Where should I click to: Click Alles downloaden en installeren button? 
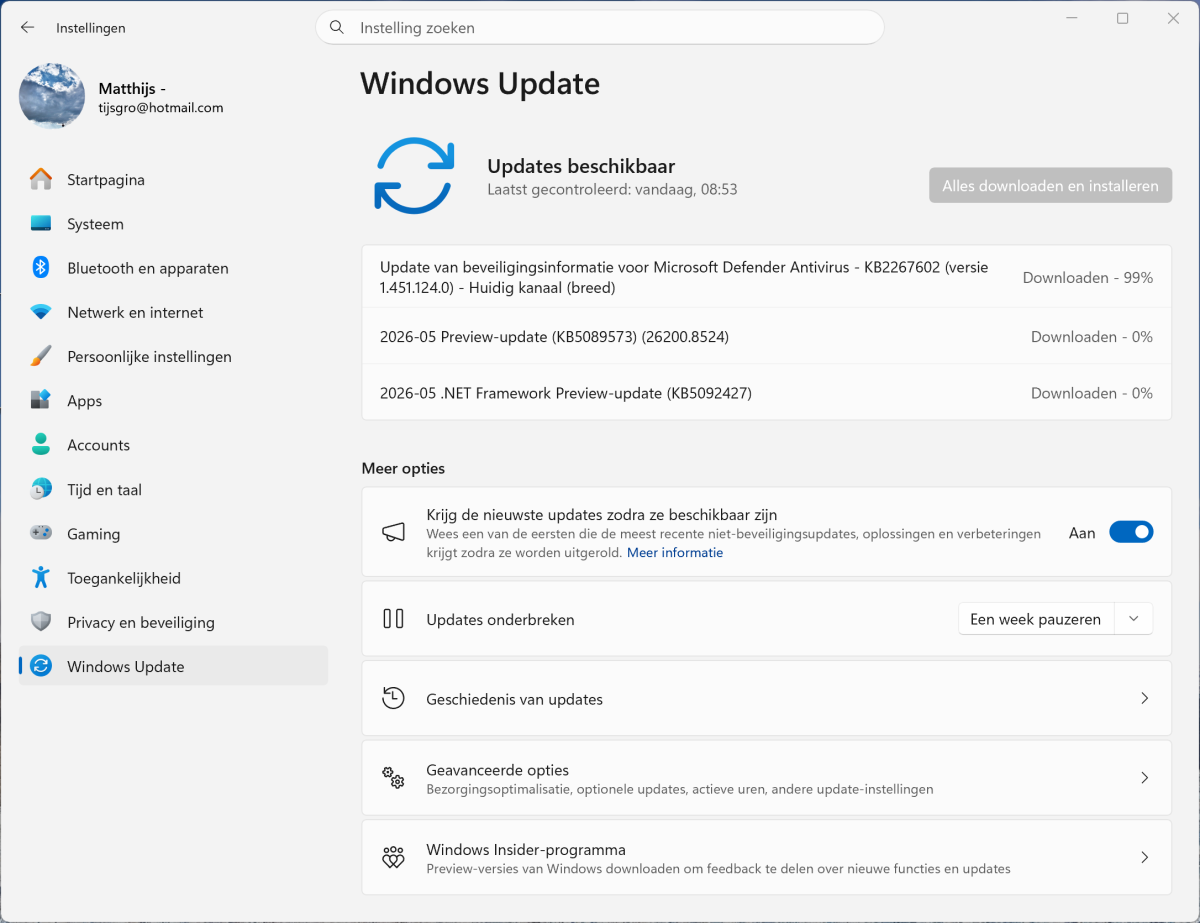tap(1050, 186)
